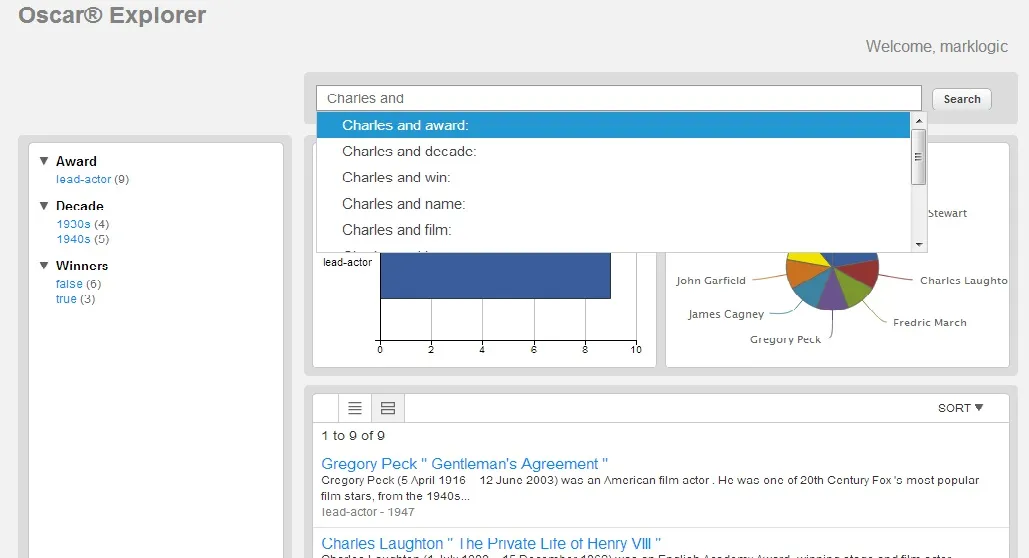Click 'Welcome, marklogic' text
The width and height of the screenshot is (1029, 558).
[x=936, y=47]
